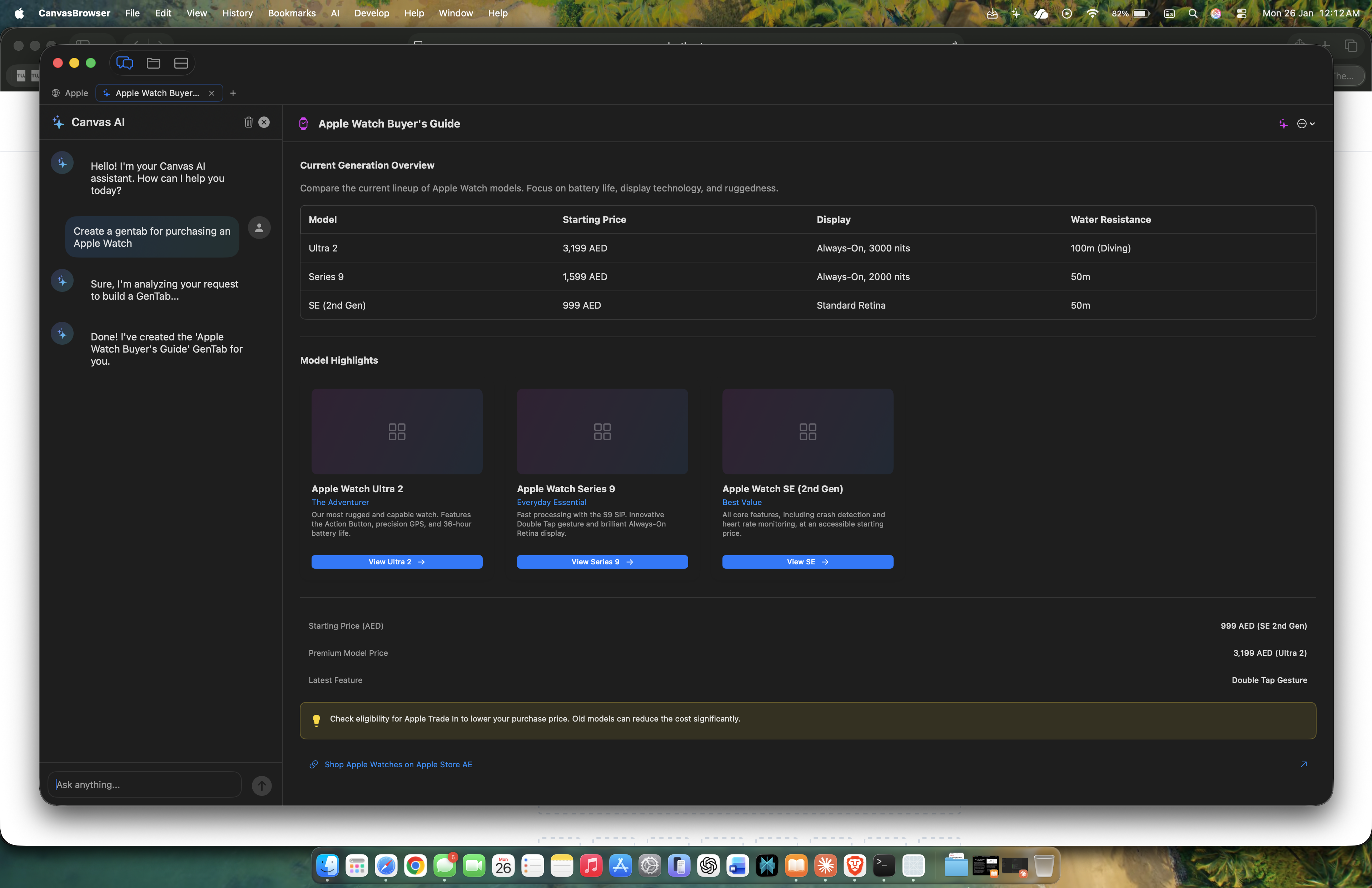This screenshot has width=1372, height=888.
Task: Open the split card view icon
Action: 180,63
